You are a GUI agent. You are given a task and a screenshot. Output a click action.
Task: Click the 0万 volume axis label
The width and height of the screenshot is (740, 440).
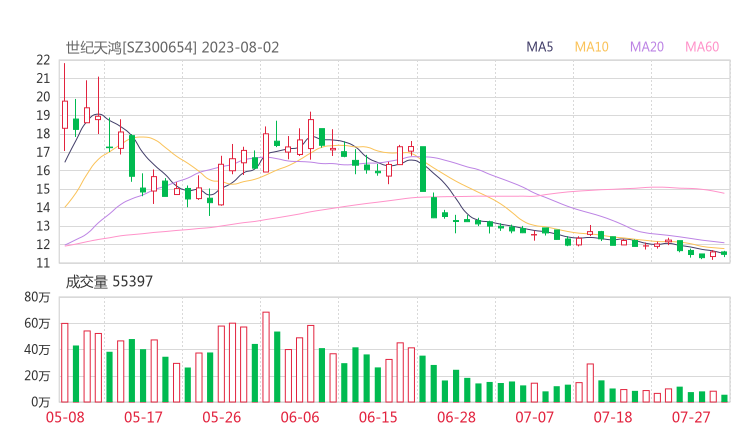41,402
